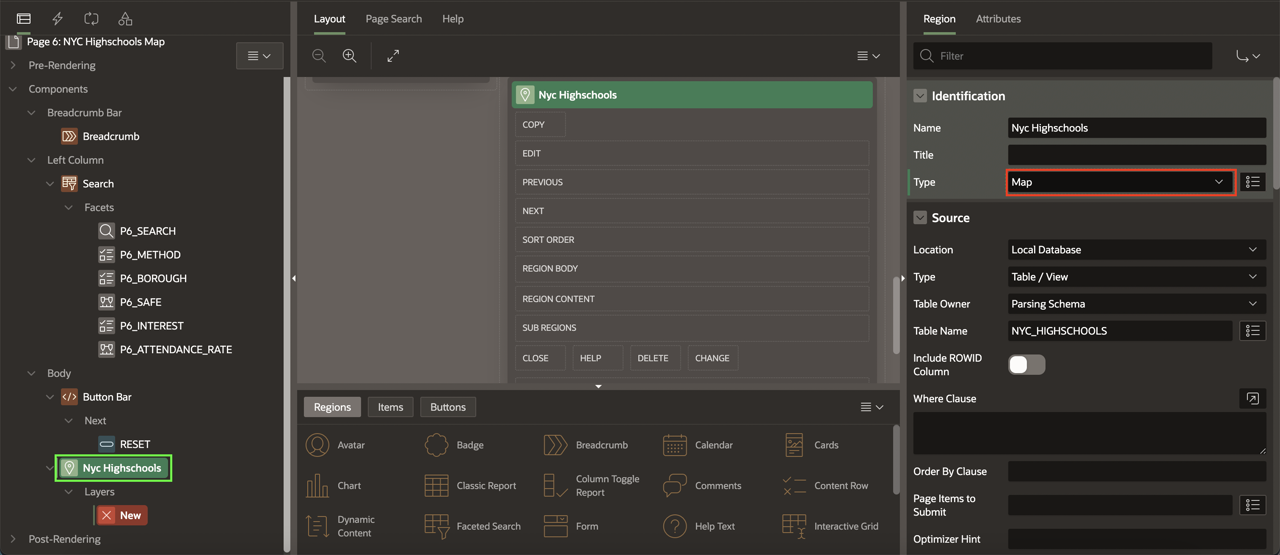Open the Location Local Database dropdown
Image resolution: width=1280 pixels, height=555 pixels.
tap(1136, 250)
